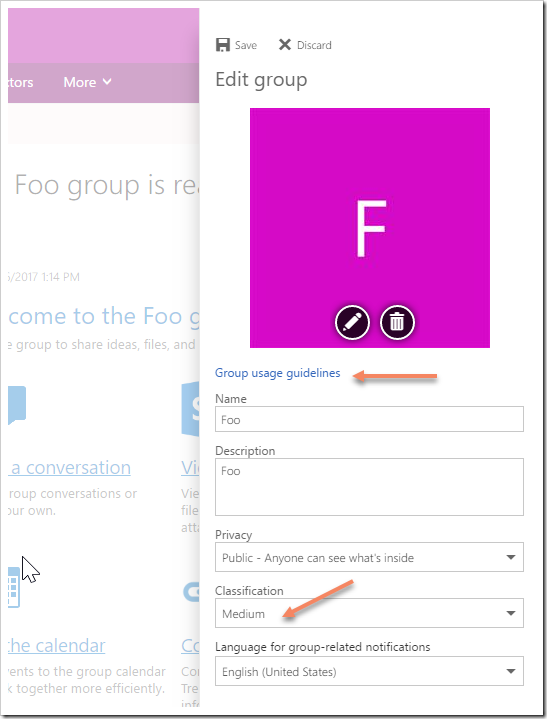Image resolution: width=547 pixels, height=719 pixels.
Task: Click the Save floppy disk icon
Action: [223, 45]
